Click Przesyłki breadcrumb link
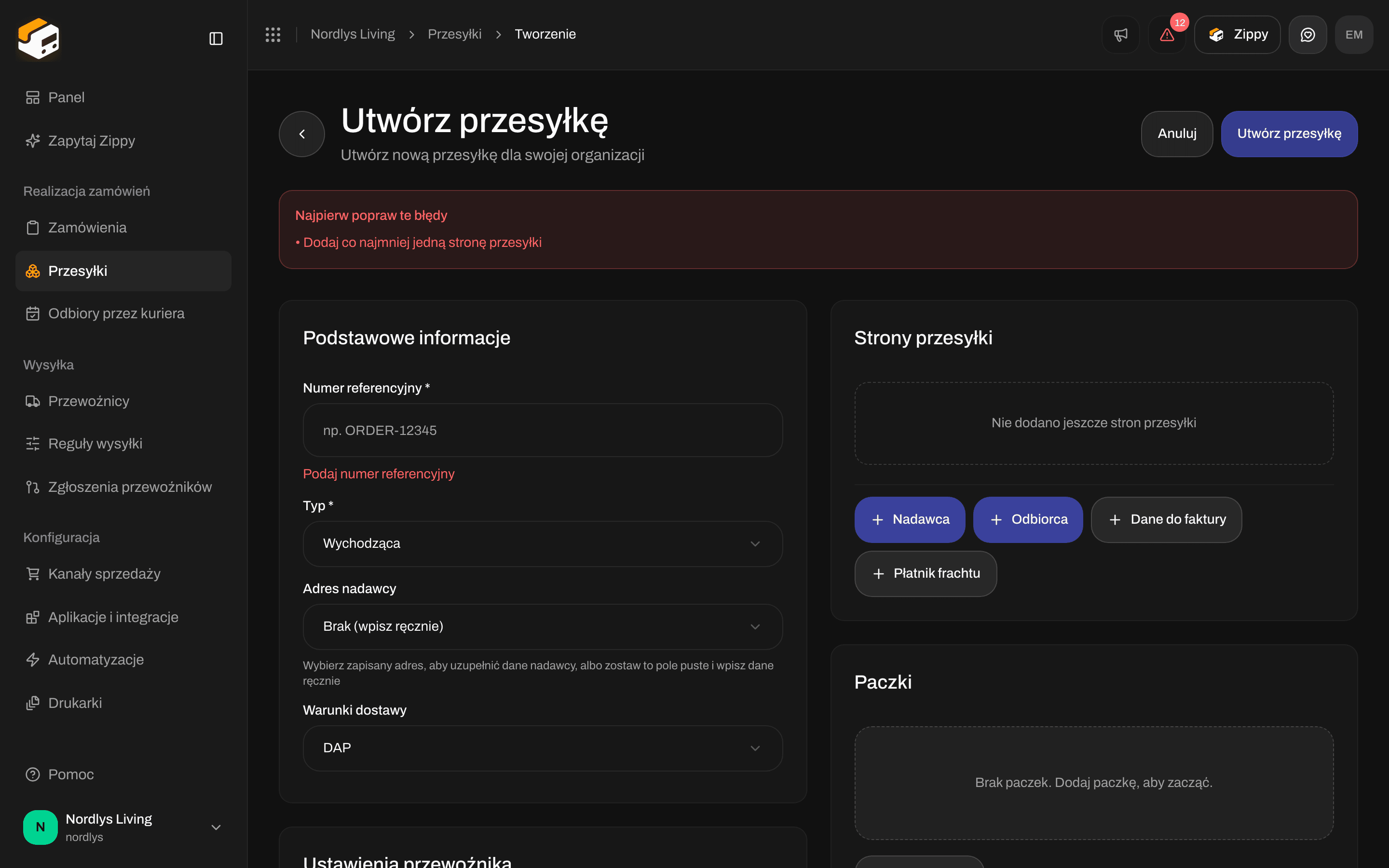1389x868 pixels. [x=455, y=34]
